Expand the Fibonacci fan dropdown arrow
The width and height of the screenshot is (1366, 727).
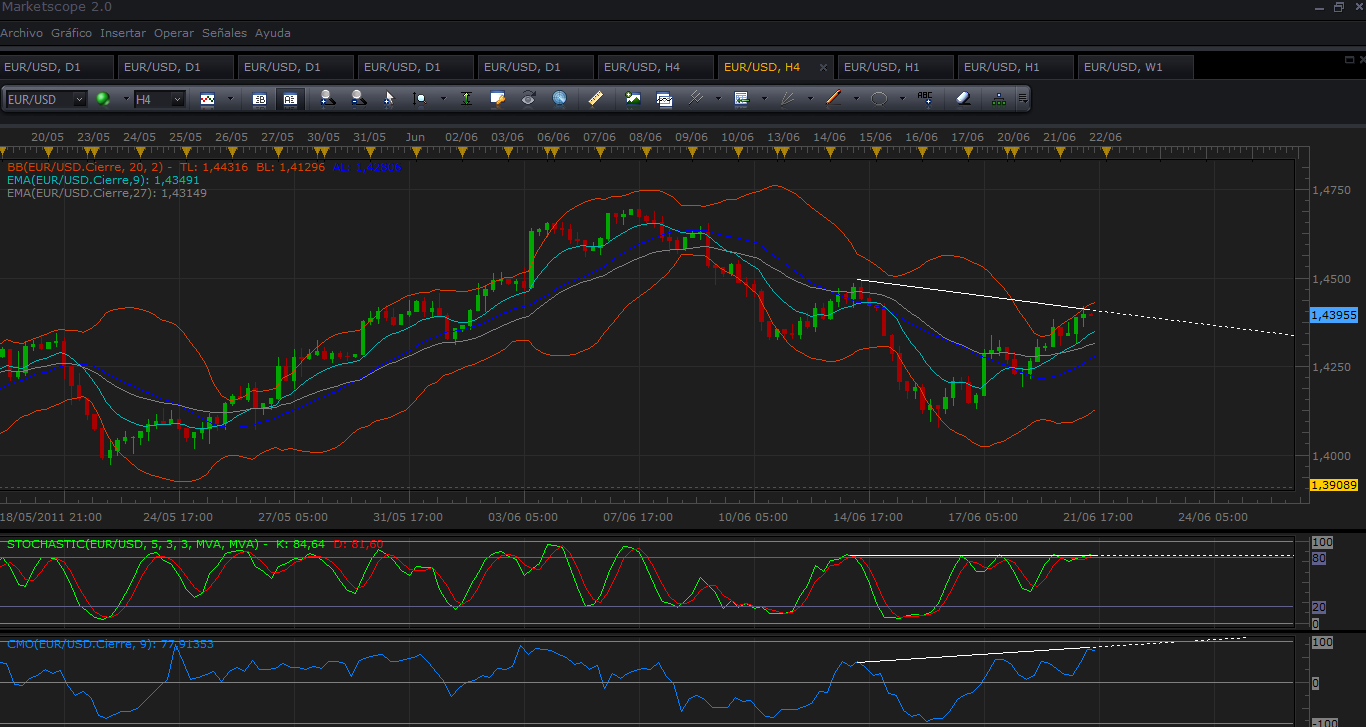pyautogui.click(x=809, y=99)
